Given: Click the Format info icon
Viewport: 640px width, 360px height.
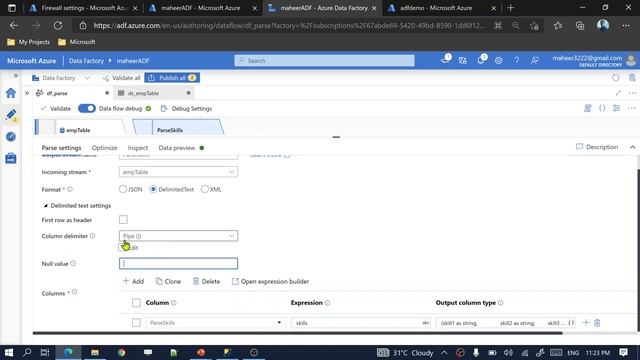Looking at the screenshot, I should click(x=70, y=189).
